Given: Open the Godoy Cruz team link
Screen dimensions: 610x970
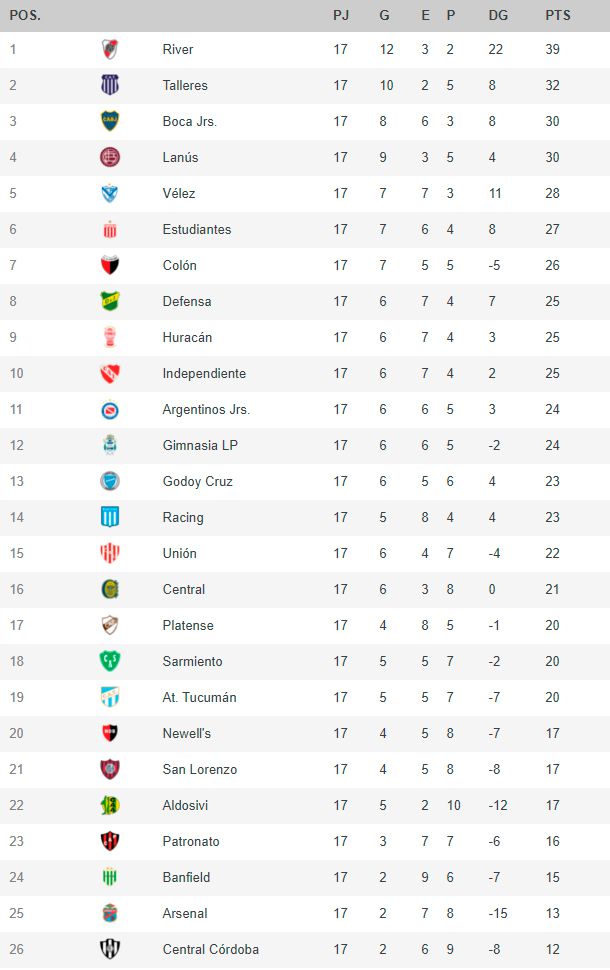Looking at the screenshot, I should (x=198, y=481).
